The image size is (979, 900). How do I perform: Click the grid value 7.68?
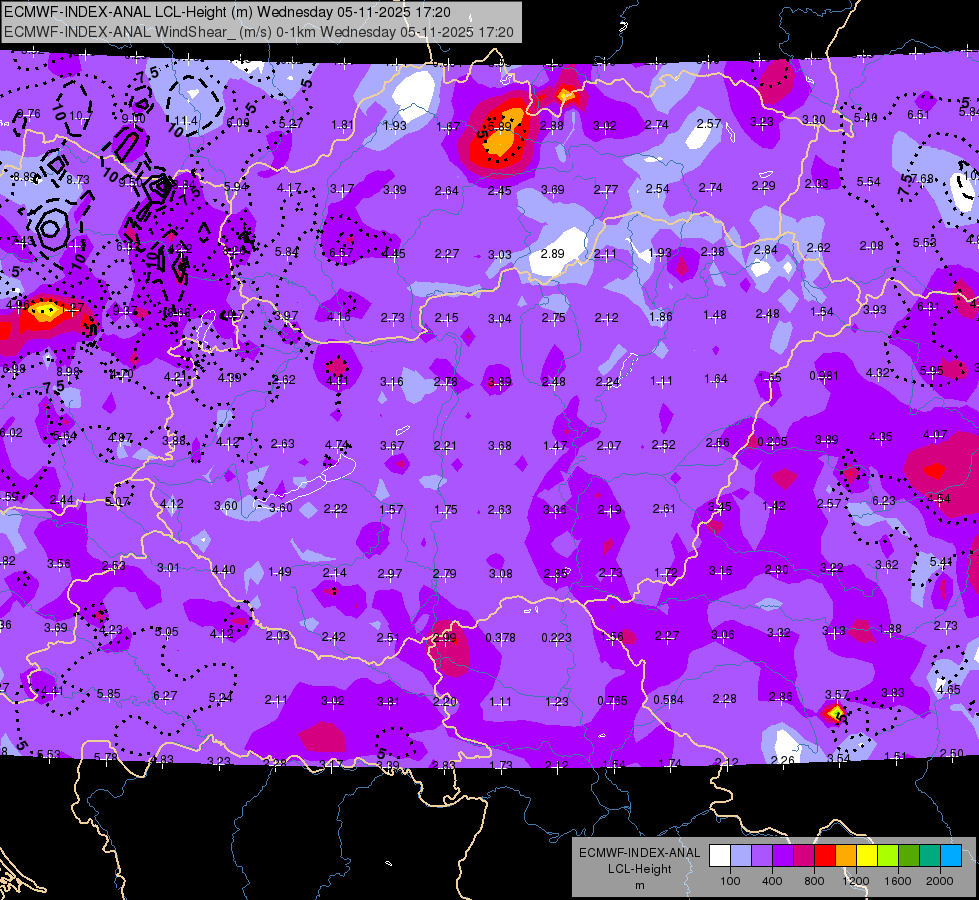922,179
